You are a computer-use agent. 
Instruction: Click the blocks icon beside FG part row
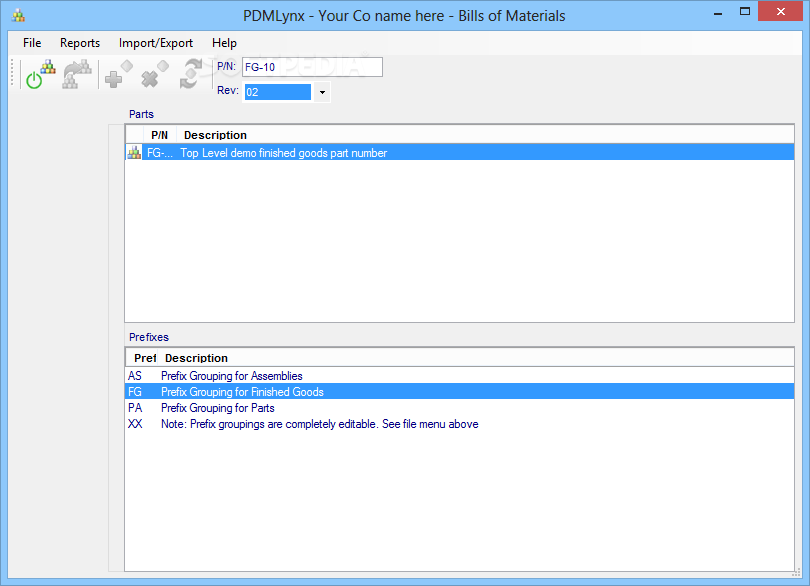tap(134, 152)
